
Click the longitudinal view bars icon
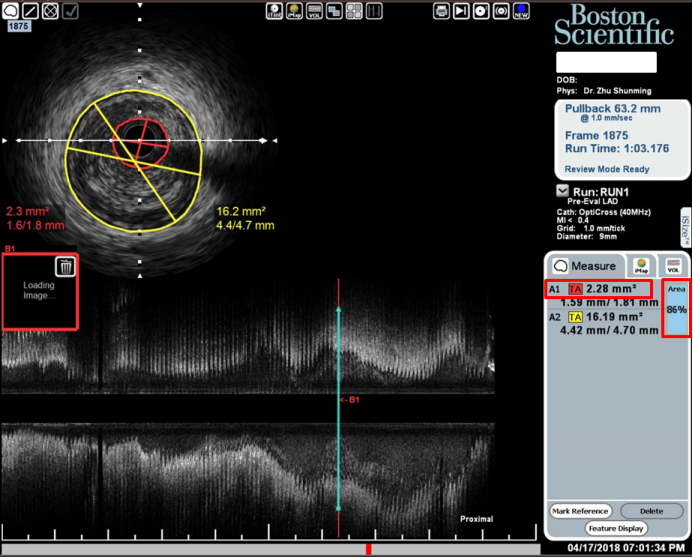[374, 11]
